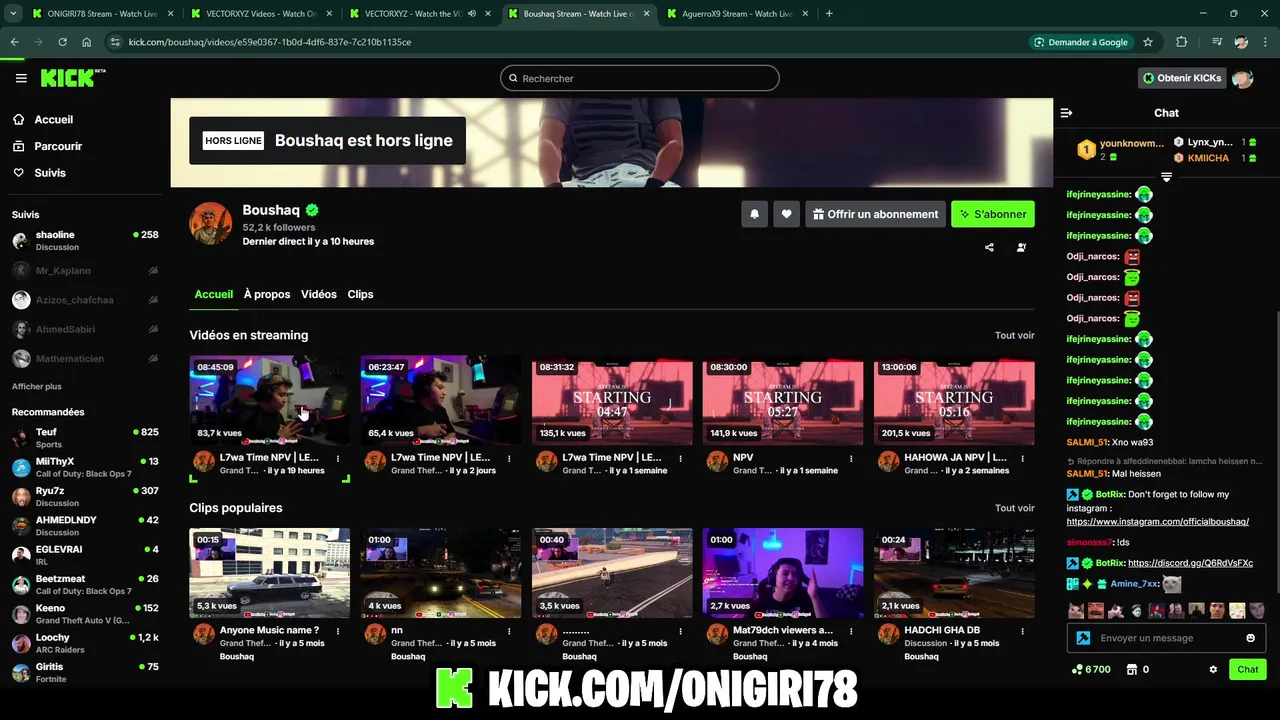Open options for HADCHI GHA DB clip
Viewport: 1280px width, 720px height.
click(1022, 631)
